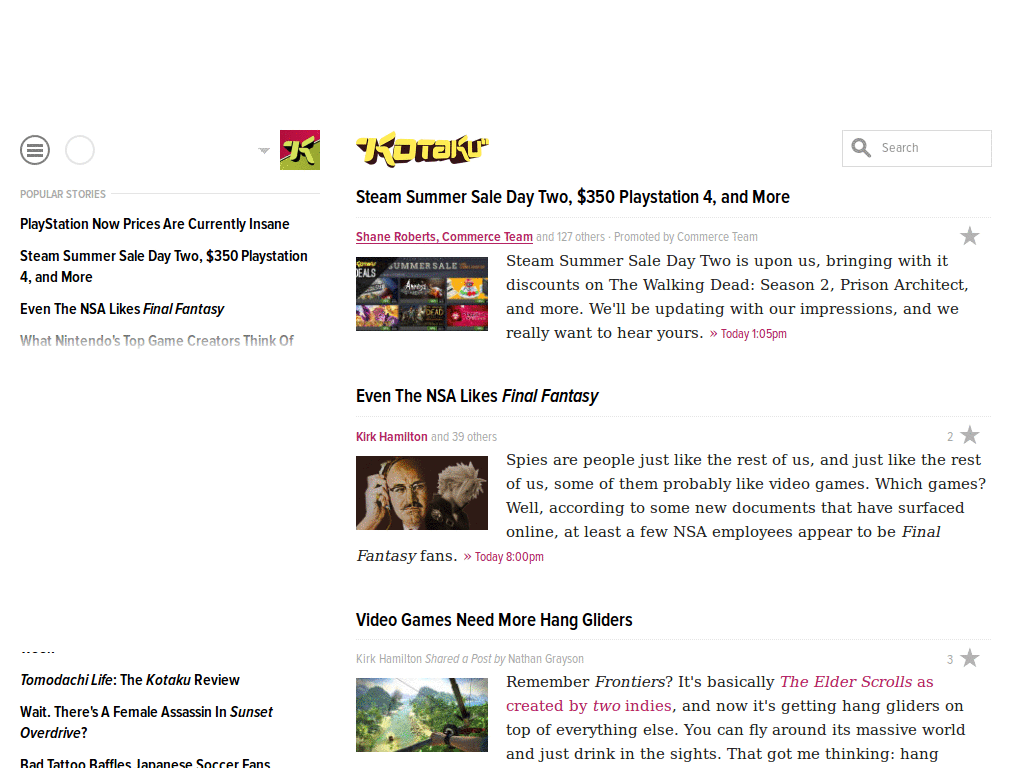Image resolution: width=1024 pixels, height=768 pixels.
Task: Open Wait. There's A Female Assassin In Sunset Overdrive?
Action: coord(146,722)
